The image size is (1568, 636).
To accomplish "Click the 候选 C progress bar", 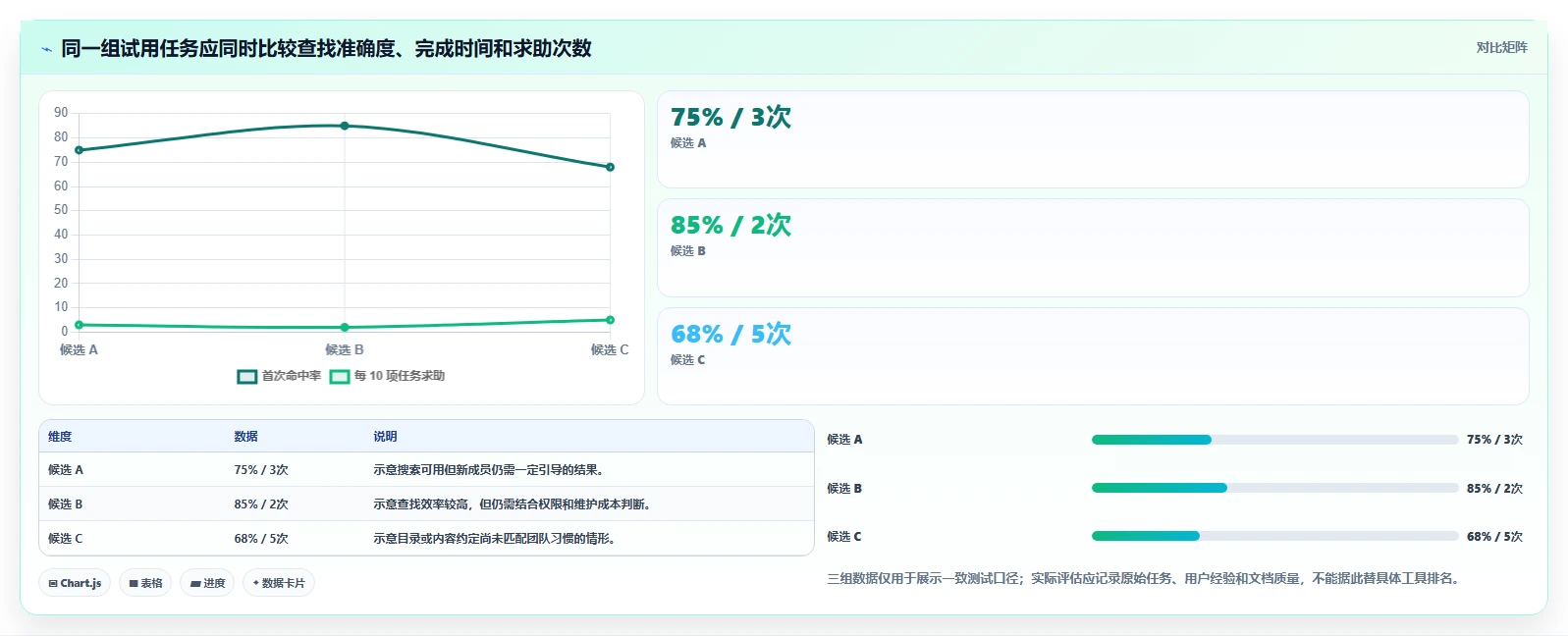I will pos(1274,536).
